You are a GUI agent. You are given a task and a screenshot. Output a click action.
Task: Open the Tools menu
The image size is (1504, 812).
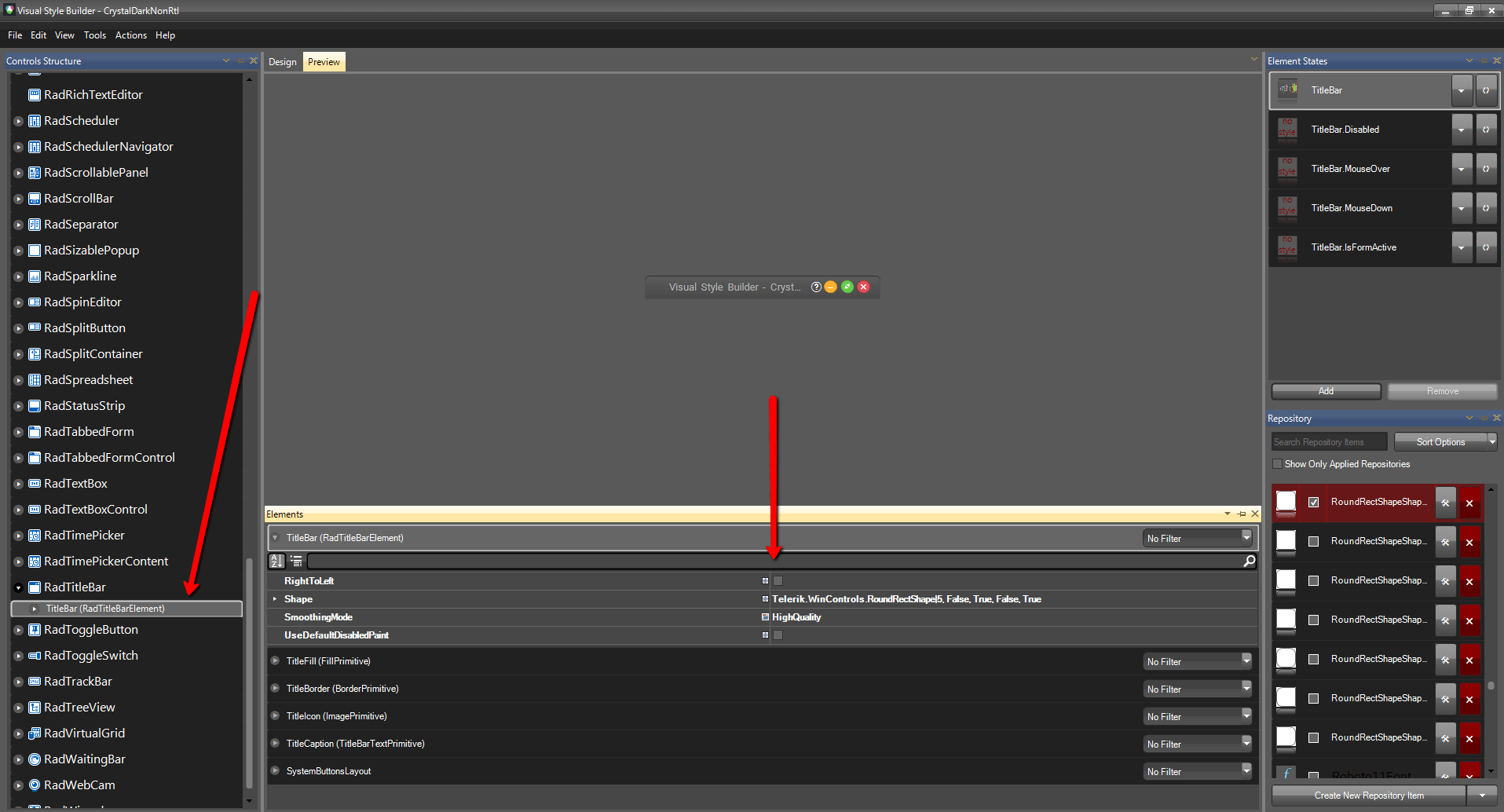pos(95,35)
